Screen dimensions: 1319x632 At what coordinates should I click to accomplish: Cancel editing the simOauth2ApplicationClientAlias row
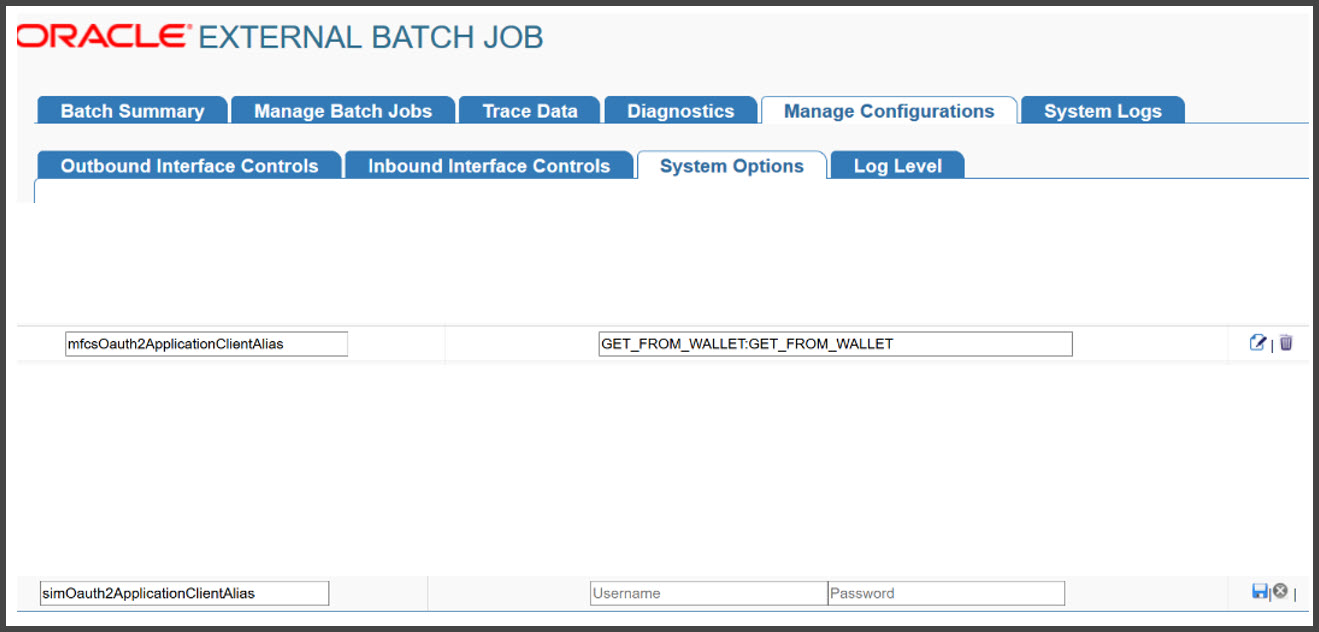(1280, 592)
